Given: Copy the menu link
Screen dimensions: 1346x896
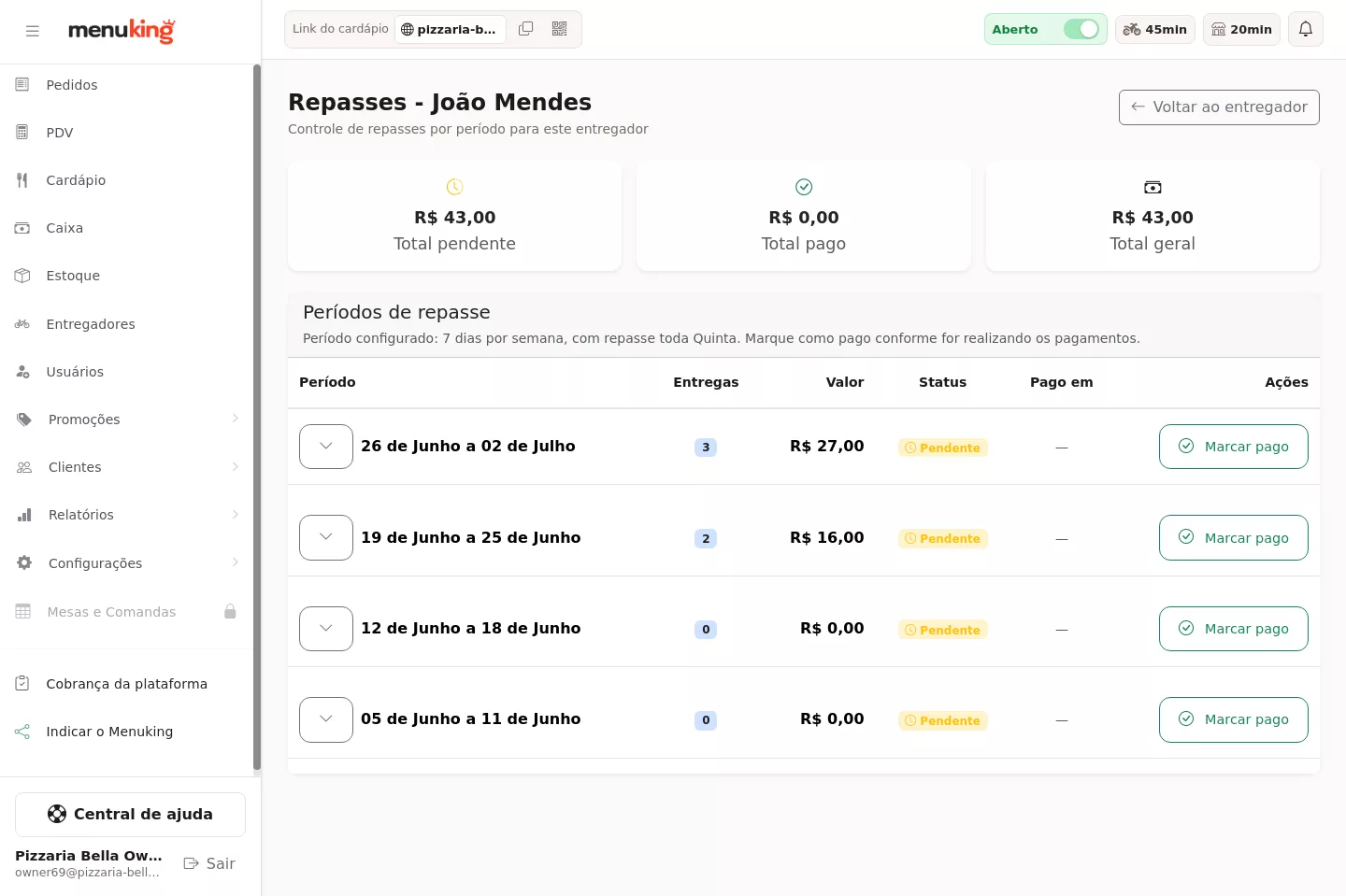Looking at the screenshot, I should tap(526, 29).
